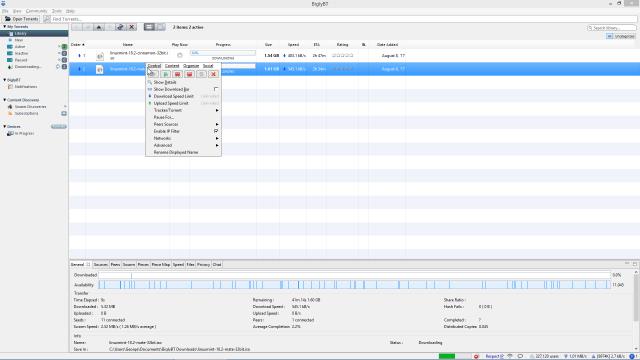The image size is (640, 360).
Task: Switch to the Files tab in details
Action: (191, 264)
